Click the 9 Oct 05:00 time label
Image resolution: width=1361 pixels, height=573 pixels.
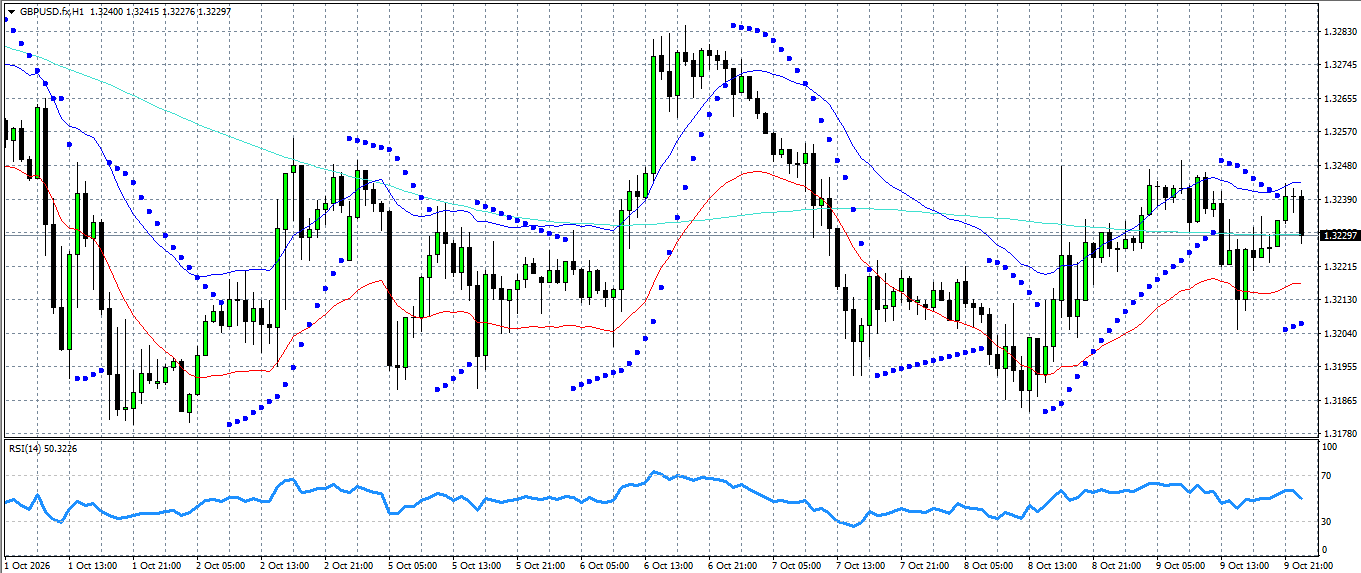pos(1180,565)
